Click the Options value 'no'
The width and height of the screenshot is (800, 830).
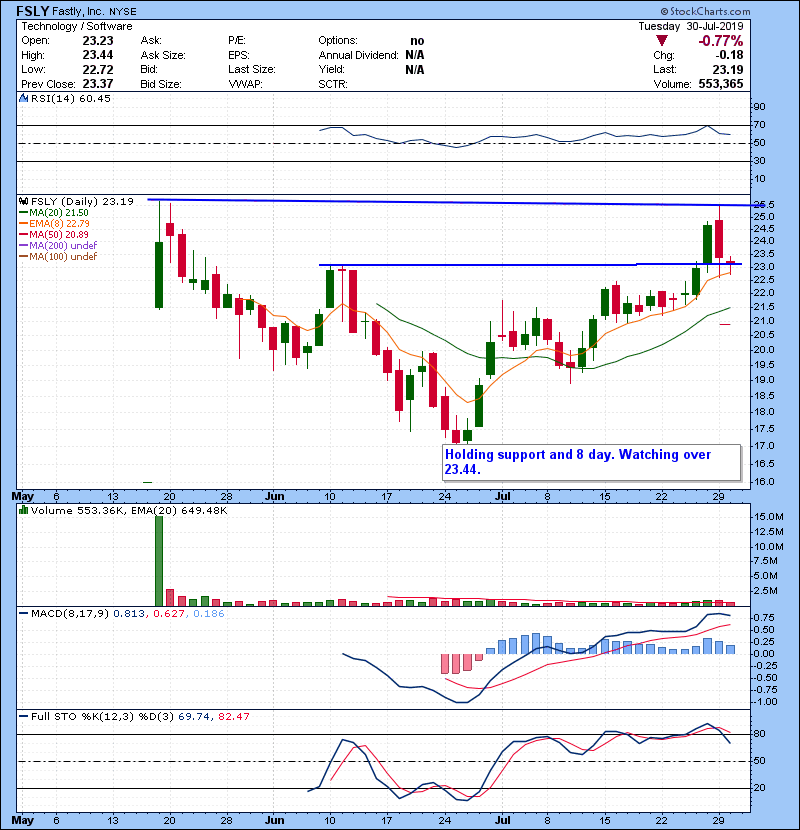[x=417, y=41]
